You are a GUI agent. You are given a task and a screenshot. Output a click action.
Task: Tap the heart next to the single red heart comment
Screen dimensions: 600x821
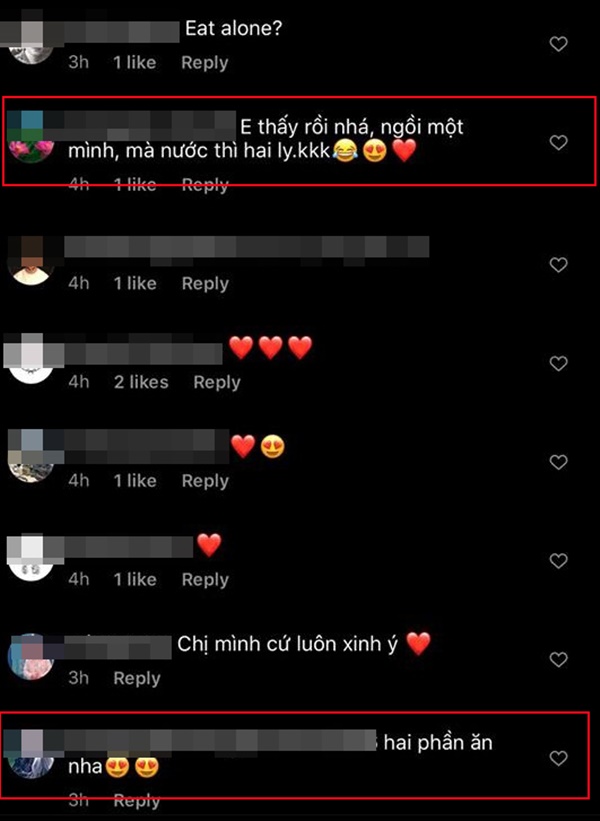coord(558,561)
